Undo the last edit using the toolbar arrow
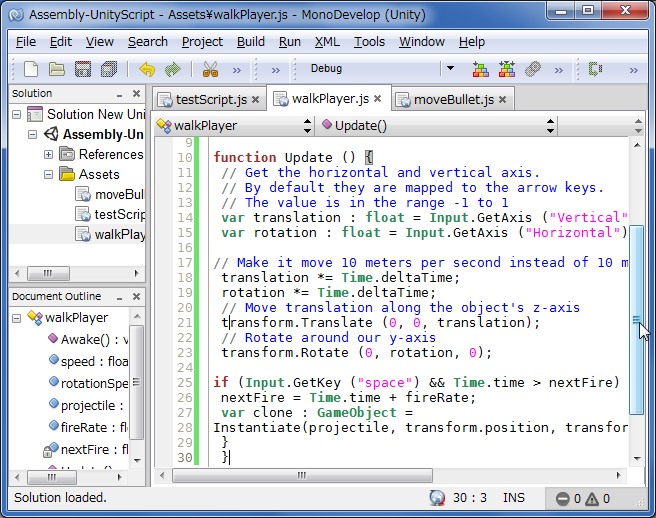The height and width of the screenshot is (518, 656). [147, 69]
